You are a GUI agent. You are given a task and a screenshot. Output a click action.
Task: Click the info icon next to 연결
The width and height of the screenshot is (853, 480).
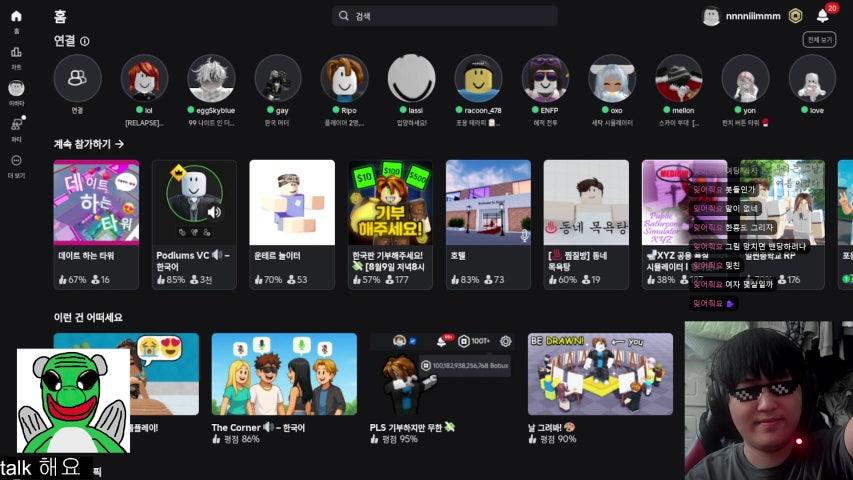coord(85,41)
